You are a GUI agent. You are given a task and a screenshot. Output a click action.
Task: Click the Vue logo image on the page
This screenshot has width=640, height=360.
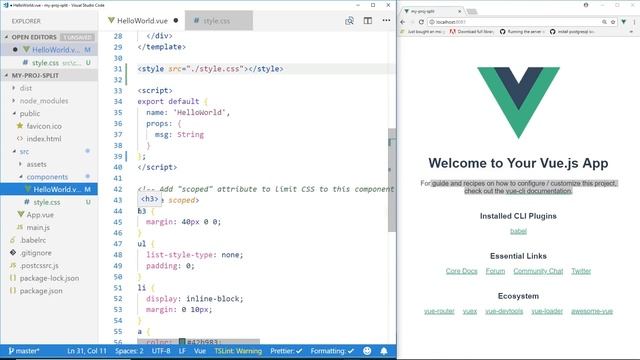(518, 103)
